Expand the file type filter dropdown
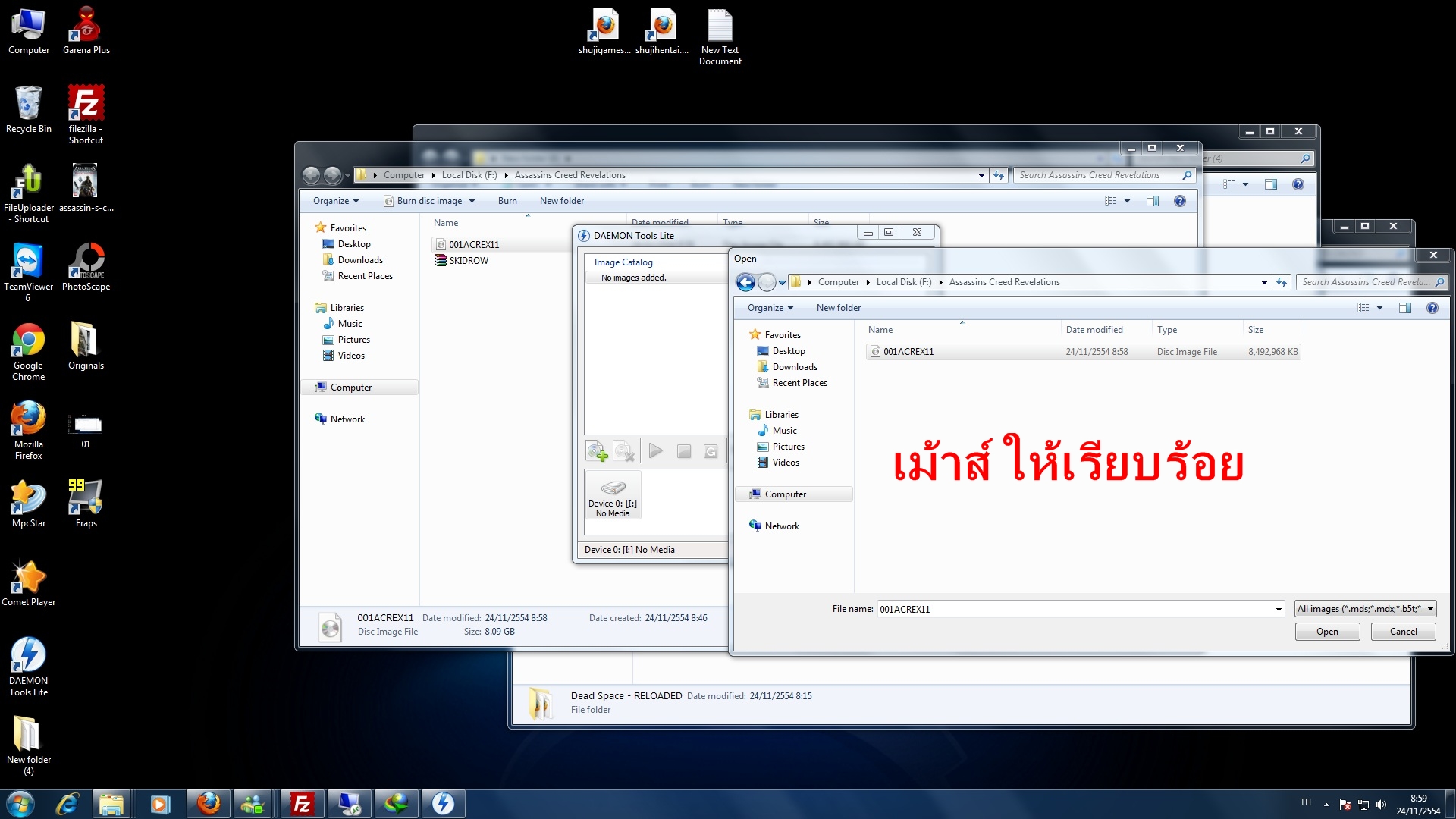 pos(1430,609)
